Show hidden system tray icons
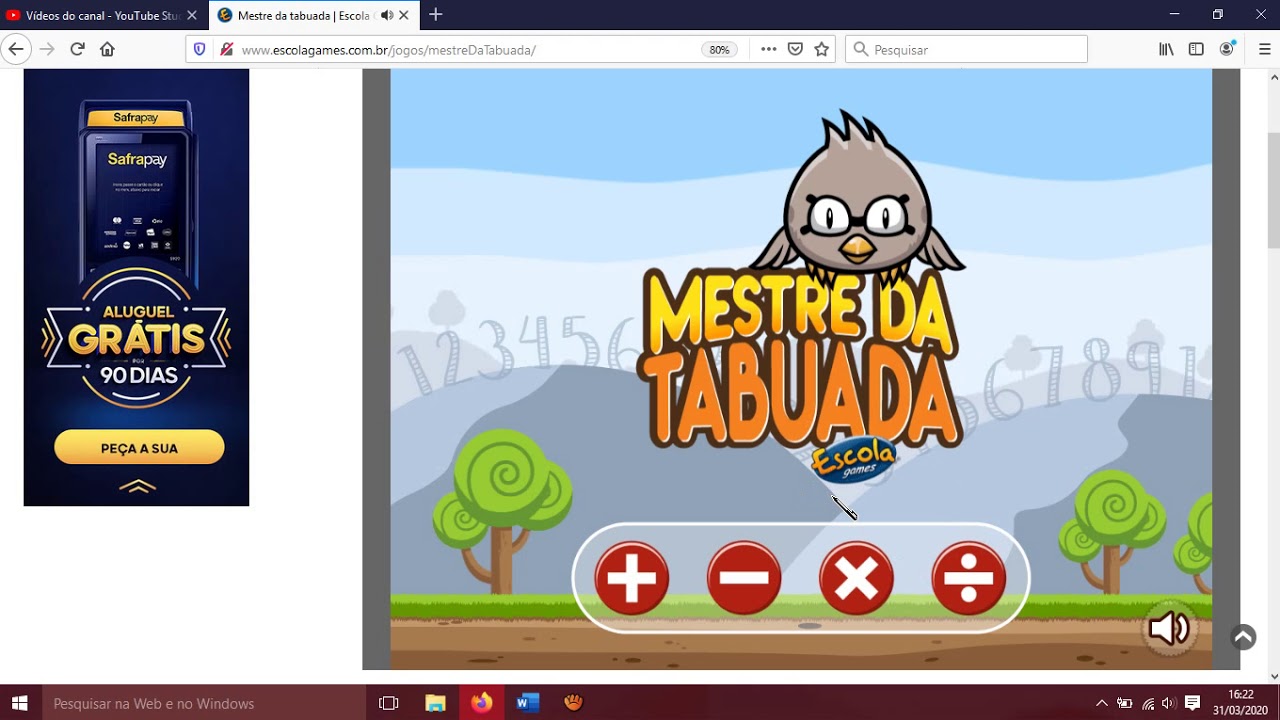Screen dimensions: 1280x720 click(x=1102, y=703)
